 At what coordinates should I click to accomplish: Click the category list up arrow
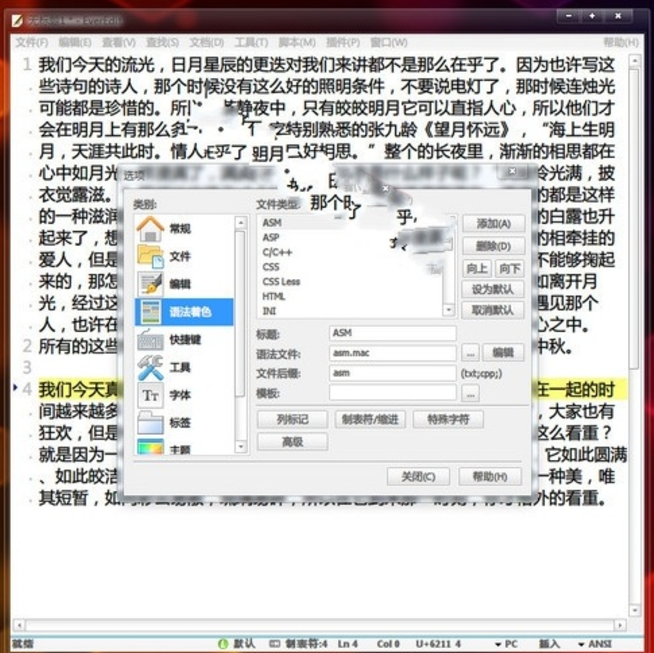click(241, 223)
